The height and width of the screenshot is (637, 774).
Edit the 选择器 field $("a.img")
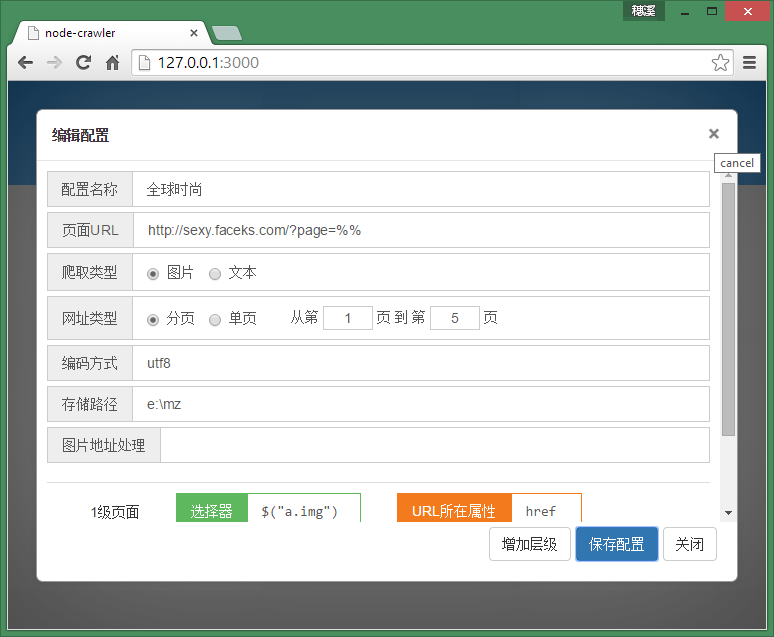304,509
